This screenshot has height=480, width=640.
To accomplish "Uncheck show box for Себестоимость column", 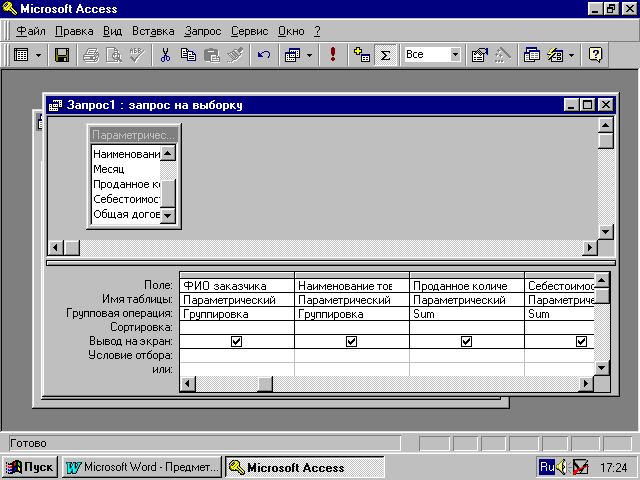I will click(x=581, y=341).
